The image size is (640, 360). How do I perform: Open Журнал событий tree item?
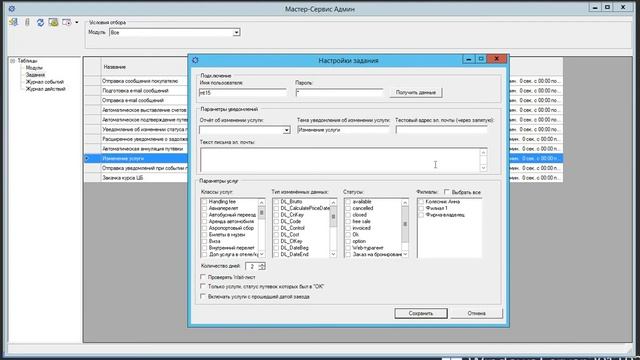pyautogui.click(x=44, y=82)
